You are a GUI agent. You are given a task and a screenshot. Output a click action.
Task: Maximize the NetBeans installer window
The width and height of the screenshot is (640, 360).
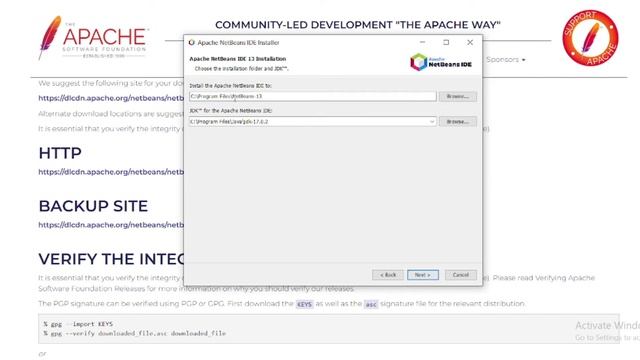pos(446,42)
